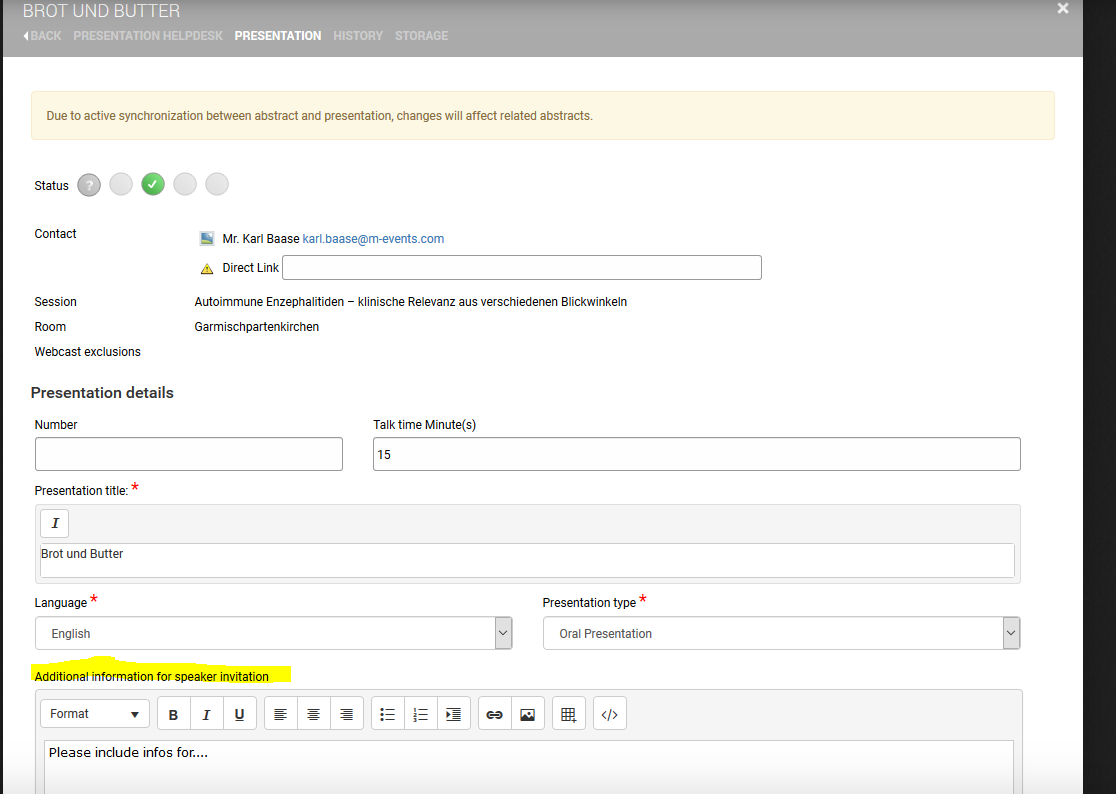Click italic button above presentation title

(55, 523)
